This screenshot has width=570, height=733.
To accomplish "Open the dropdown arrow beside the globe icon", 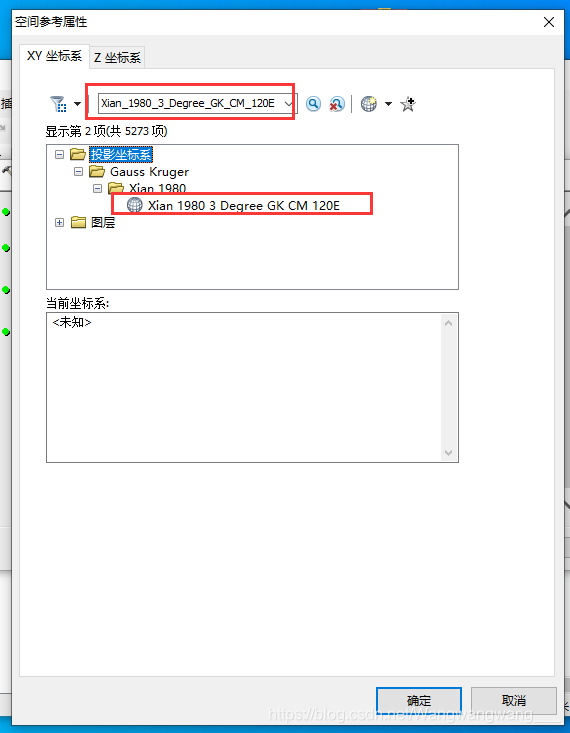I will click(388, 104).
